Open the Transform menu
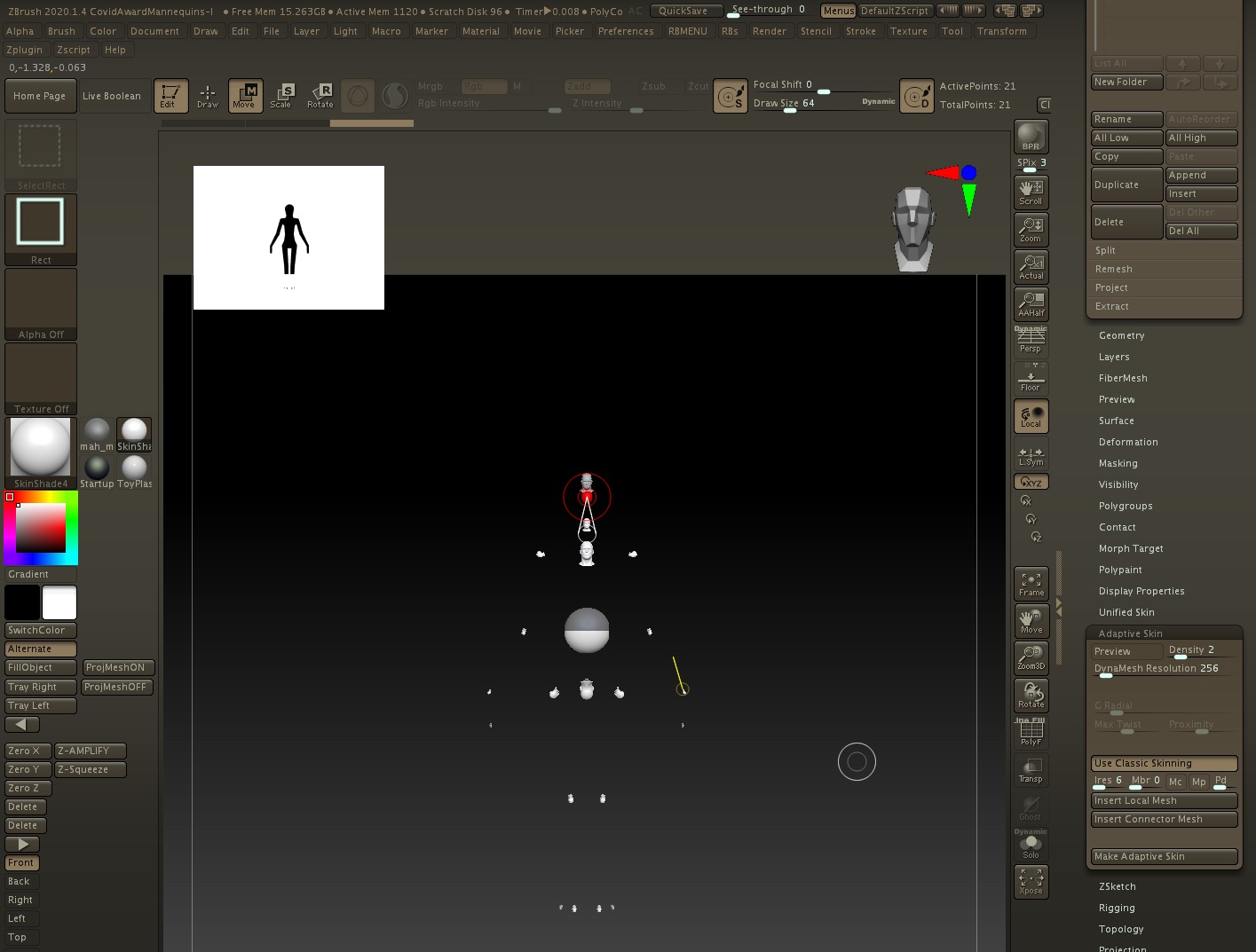1256x952 pixels. click(1003, 30)
